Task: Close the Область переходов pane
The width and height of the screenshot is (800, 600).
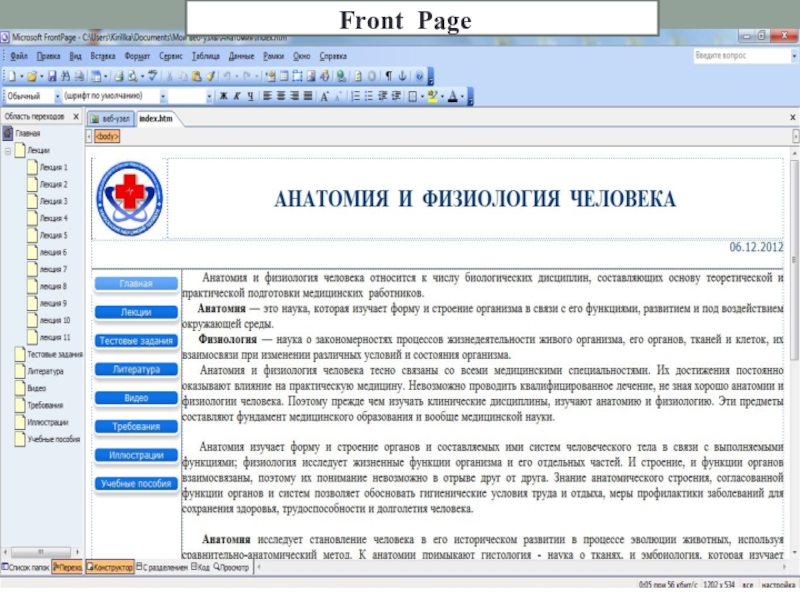Action: click(x=76, y=116)
